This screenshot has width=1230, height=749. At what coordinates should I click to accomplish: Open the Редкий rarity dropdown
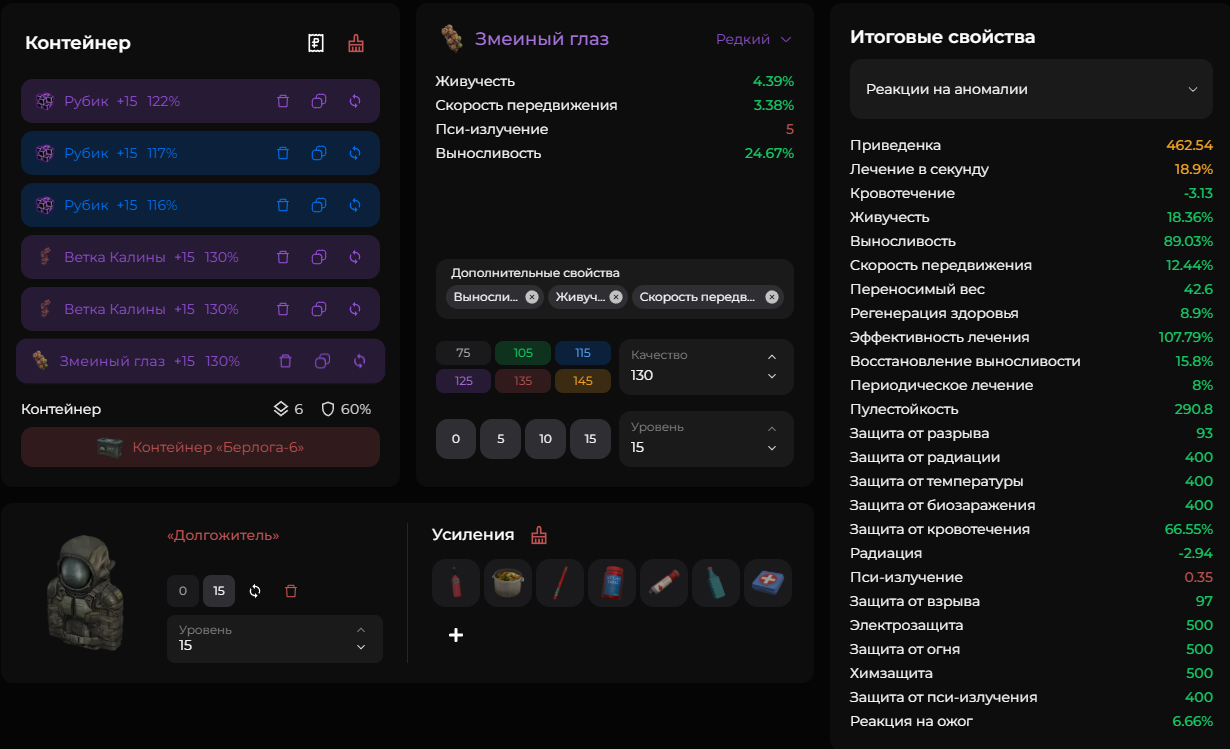(753, 39)
